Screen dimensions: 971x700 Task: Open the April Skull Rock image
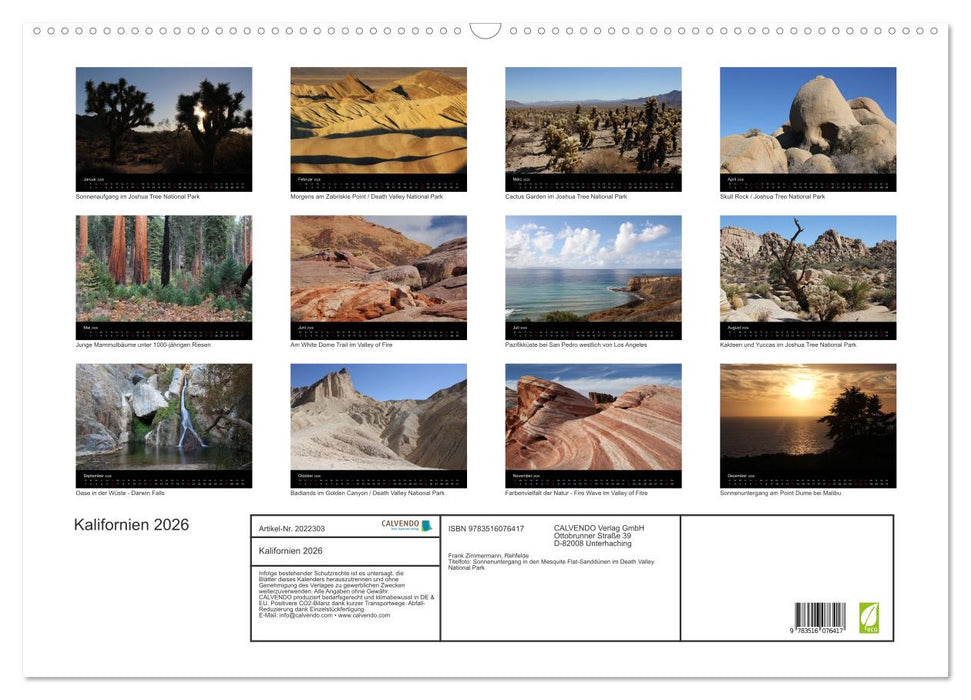pyautogui.click(x=807, y=125)
